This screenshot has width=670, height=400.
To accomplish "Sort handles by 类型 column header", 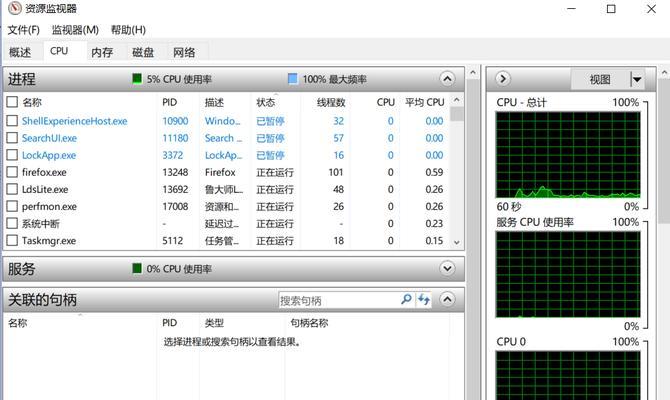I will tap(214, 323).
